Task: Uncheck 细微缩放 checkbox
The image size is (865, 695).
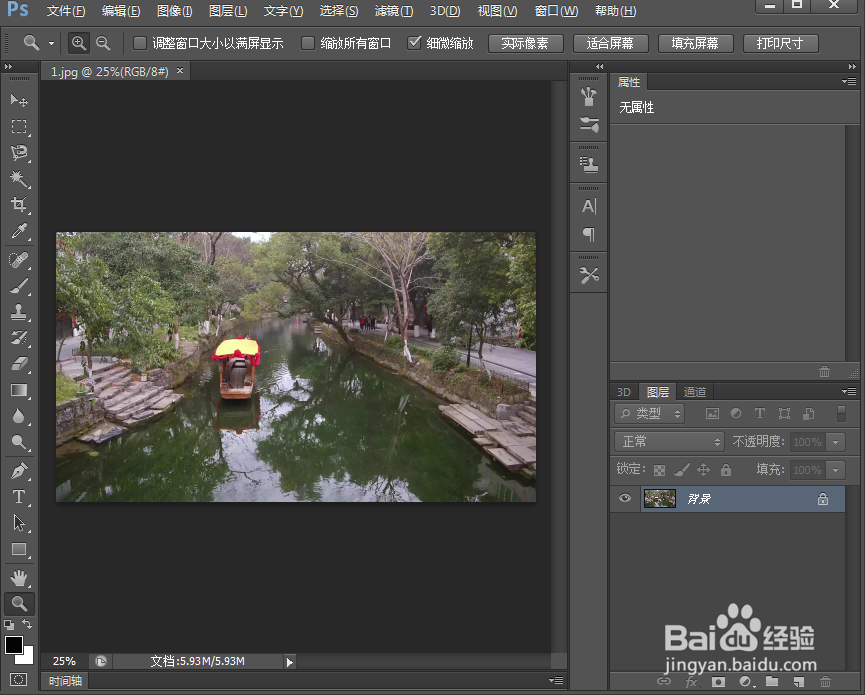Action: click(414, 43)
